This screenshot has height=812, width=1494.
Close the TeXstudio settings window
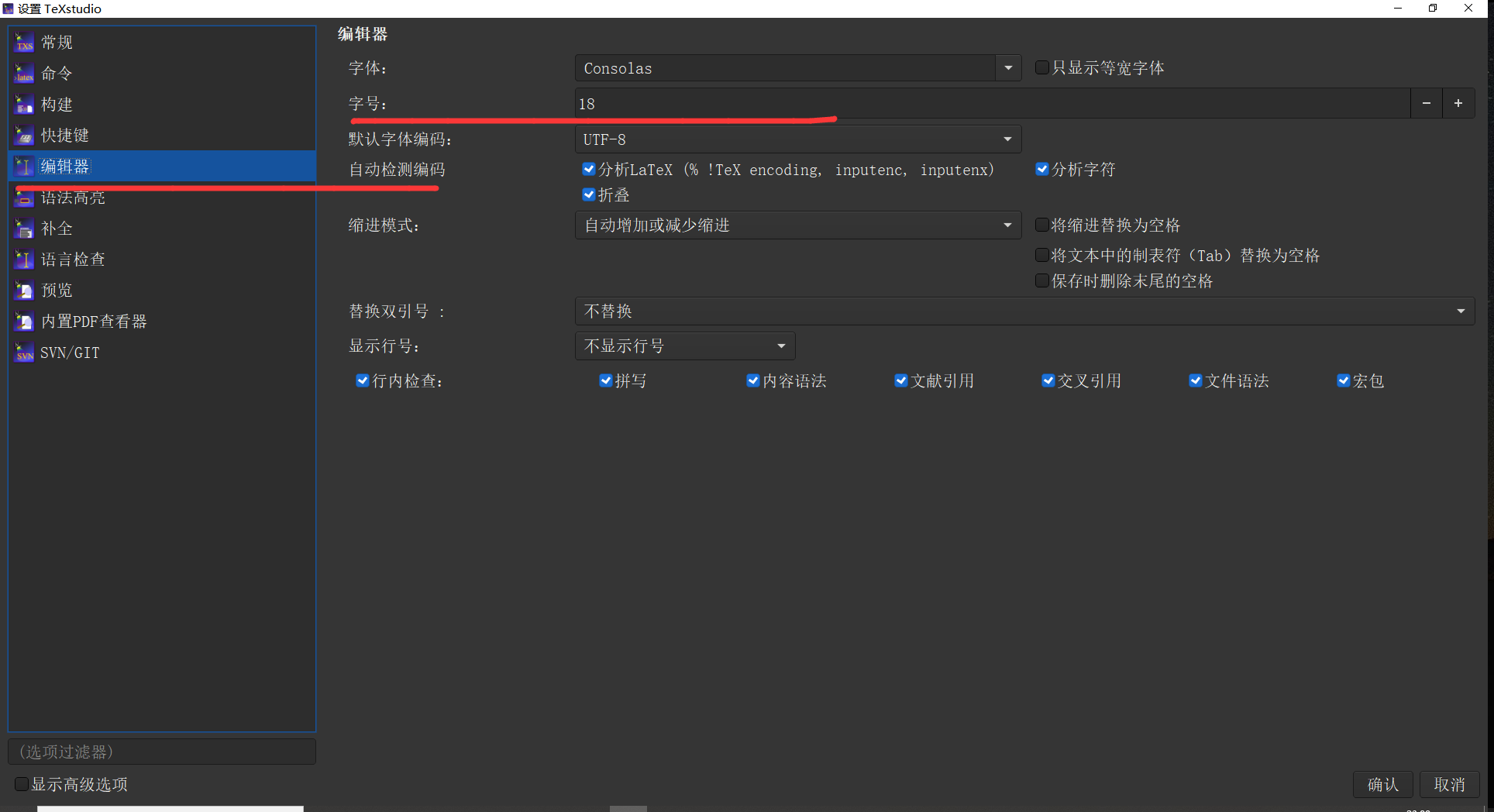1468,9
